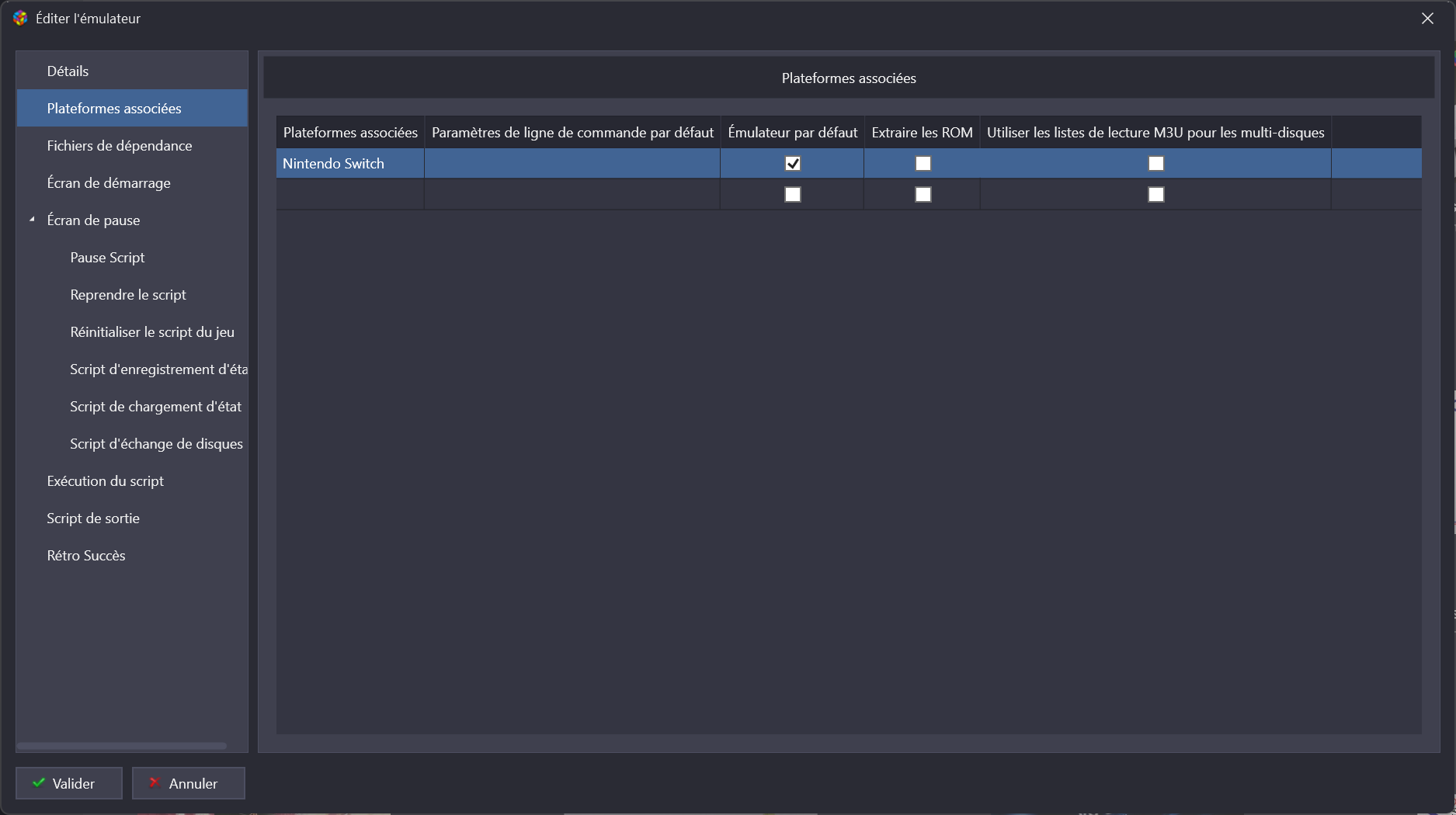Sort by Plateformes associées column header
The image size is (1456, 815).
[350, 133]
